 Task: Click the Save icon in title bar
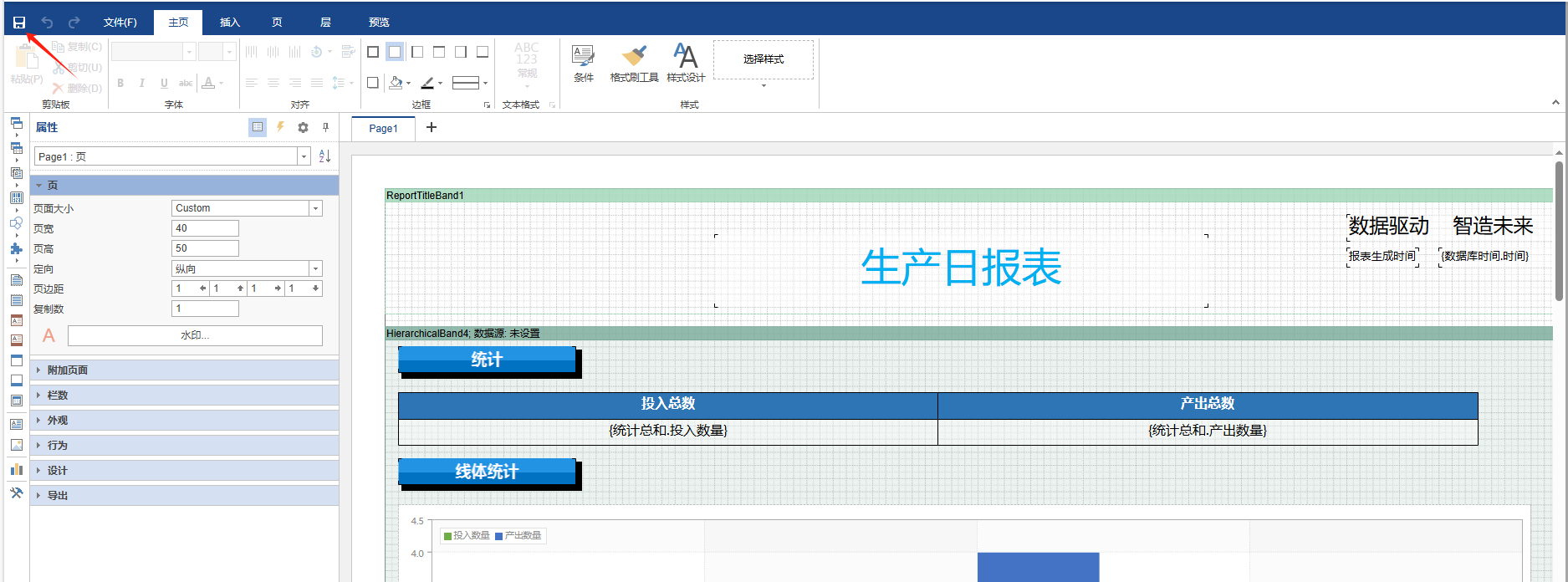tap(18, 23)
